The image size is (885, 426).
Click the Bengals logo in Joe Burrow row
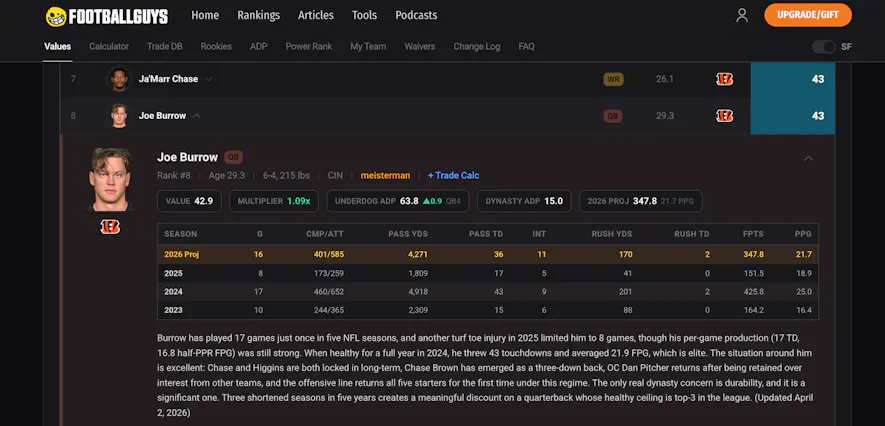pos(724,116)
